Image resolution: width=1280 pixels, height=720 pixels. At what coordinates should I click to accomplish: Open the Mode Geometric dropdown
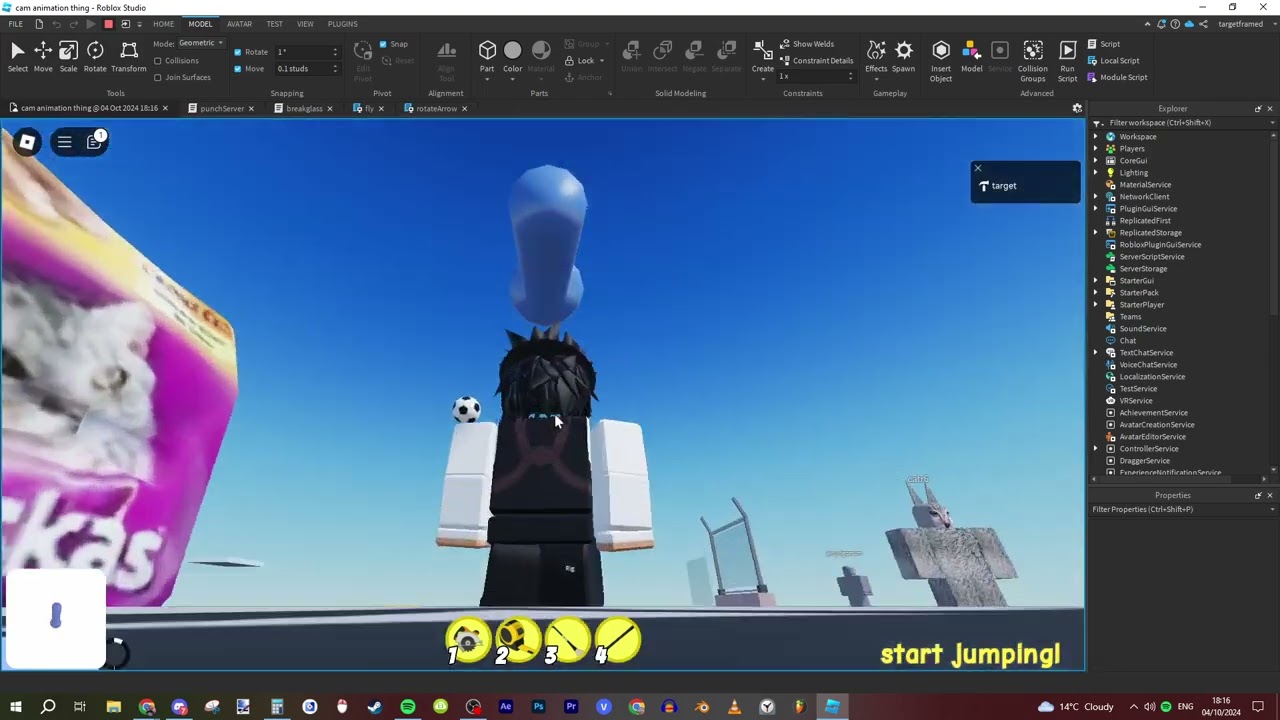(201, 43)
